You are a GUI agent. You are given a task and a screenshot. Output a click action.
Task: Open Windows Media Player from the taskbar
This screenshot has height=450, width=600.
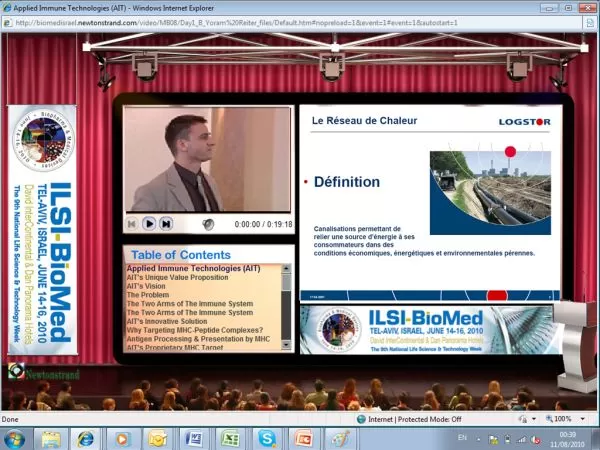coord(122,439)
